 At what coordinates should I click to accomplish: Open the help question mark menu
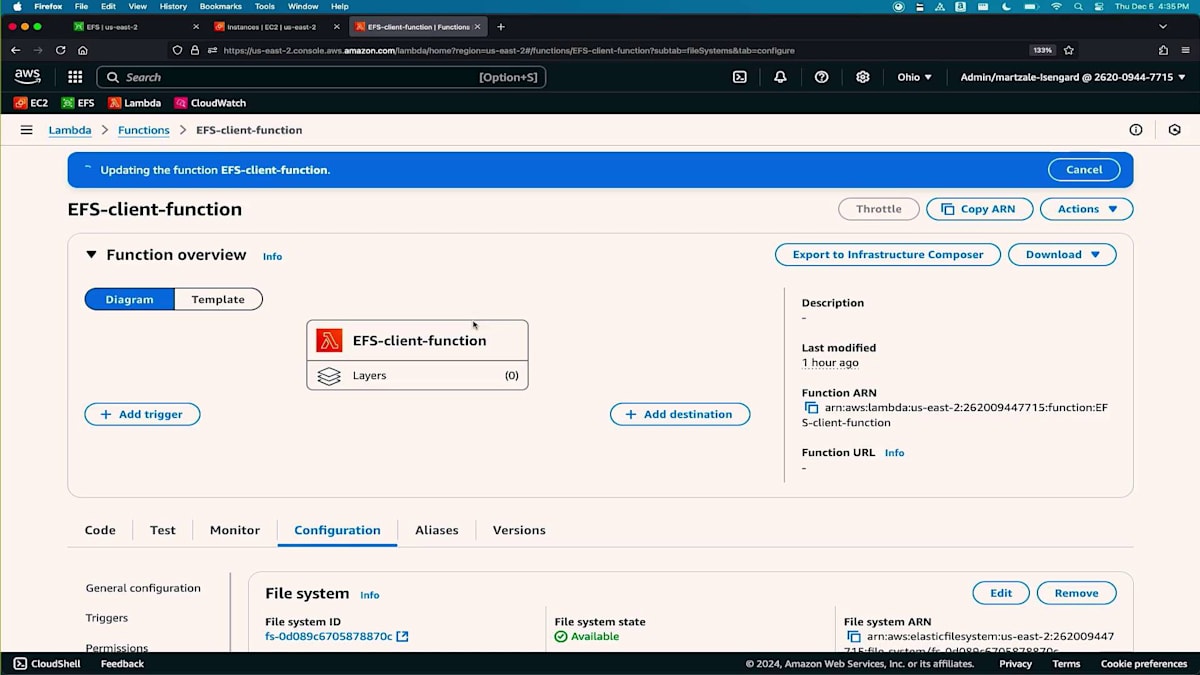(821, 77)
